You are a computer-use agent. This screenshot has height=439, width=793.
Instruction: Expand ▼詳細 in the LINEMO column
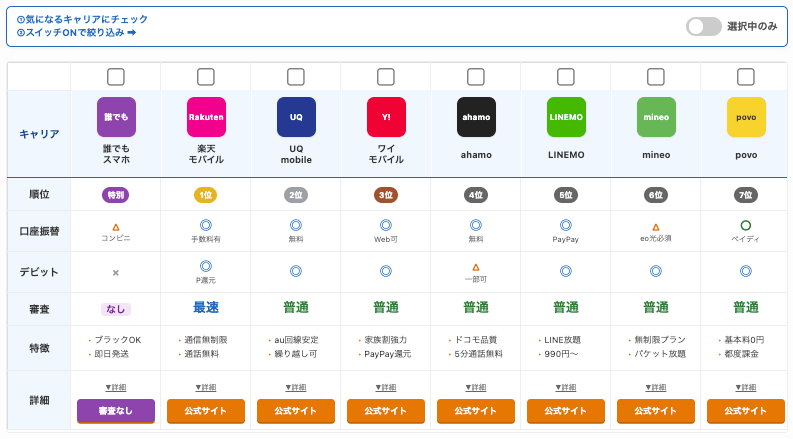pyautogui.click(x=566, y=387)
